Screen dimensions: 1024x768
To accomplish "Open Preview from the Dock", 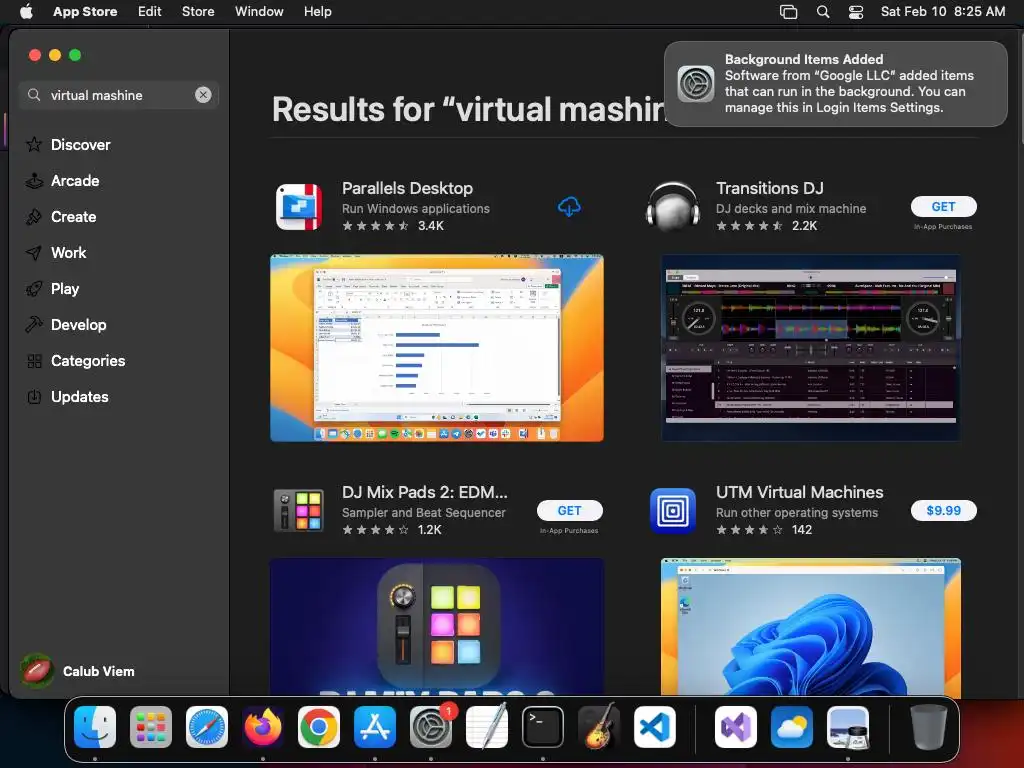I will click(848, 727).
